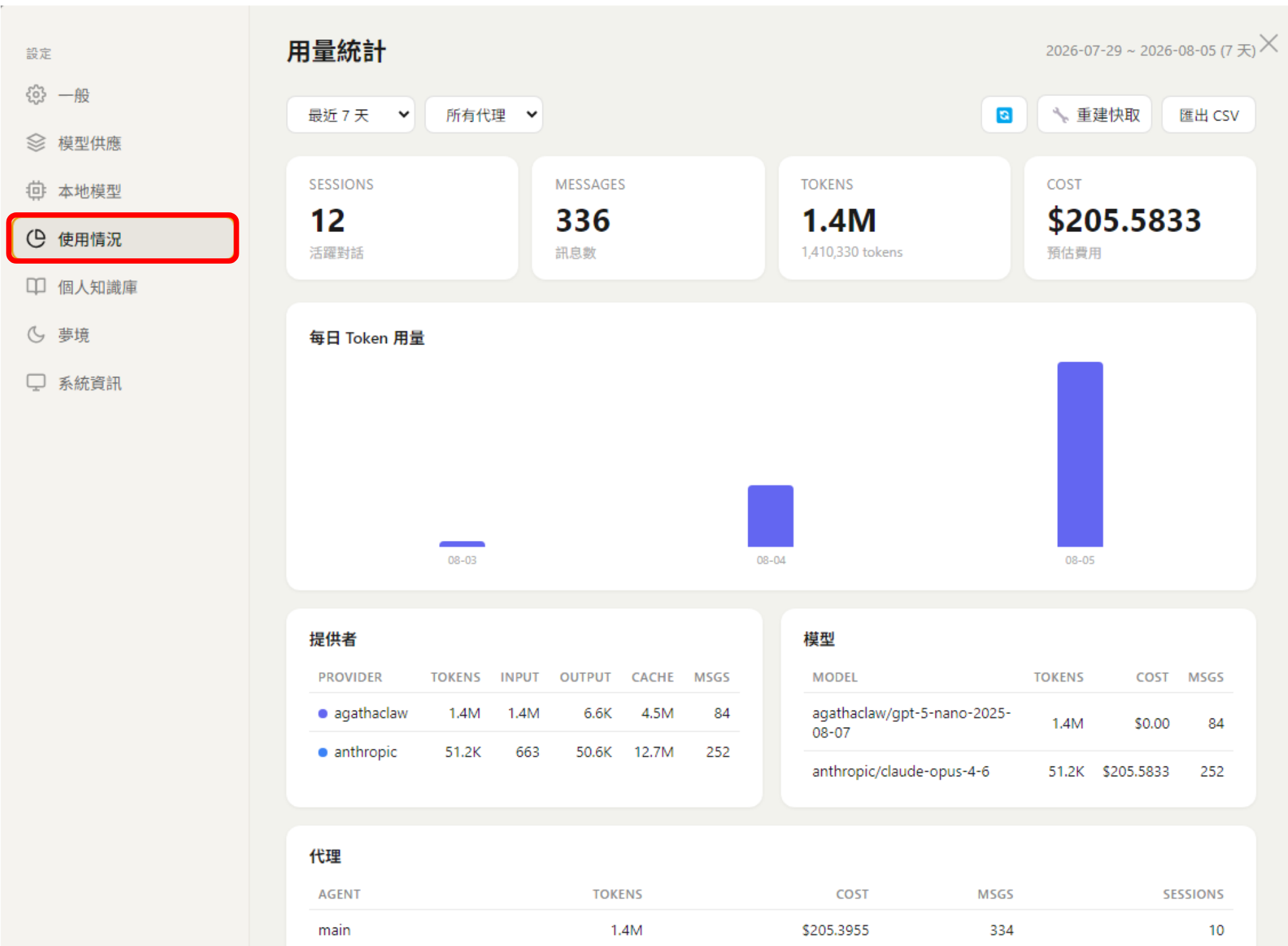Click the 12.7M cache value
Image resolution: width=1288 pixels, height=946 pixels.
(x=654, y=752)
